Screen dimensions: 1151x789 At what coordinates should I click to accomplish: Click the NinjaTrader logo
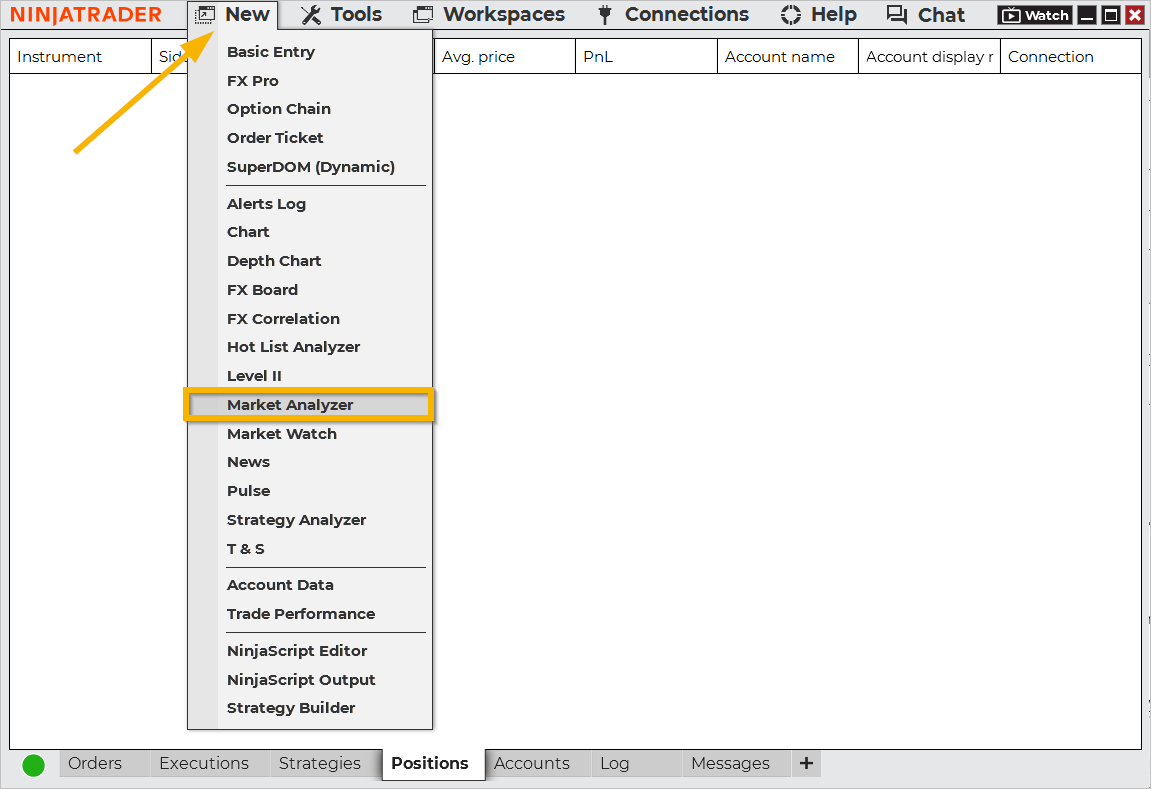[86, 15]
